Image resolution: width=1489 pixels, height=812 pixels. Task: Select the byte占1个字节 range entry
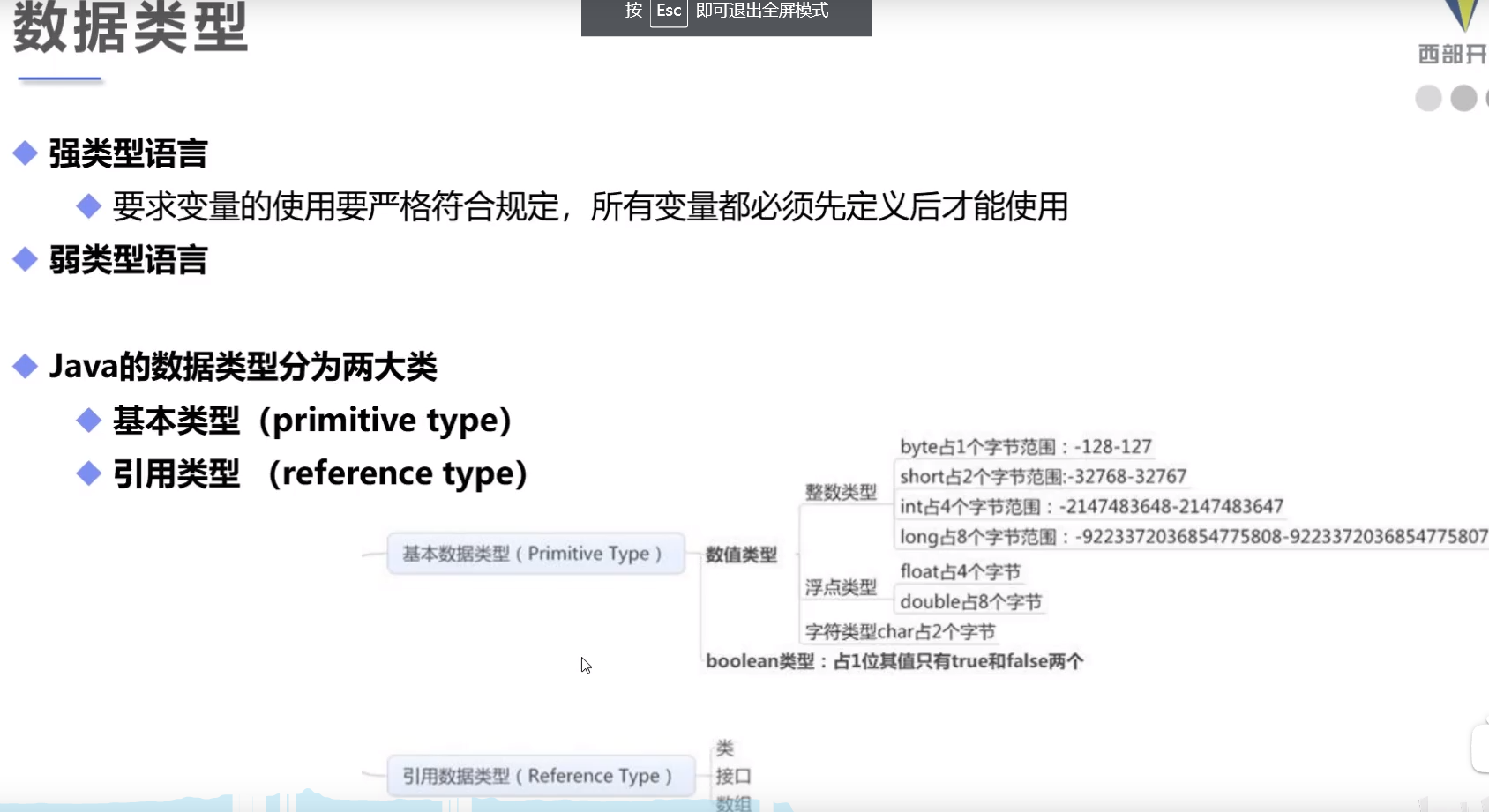pos(1026,447)
